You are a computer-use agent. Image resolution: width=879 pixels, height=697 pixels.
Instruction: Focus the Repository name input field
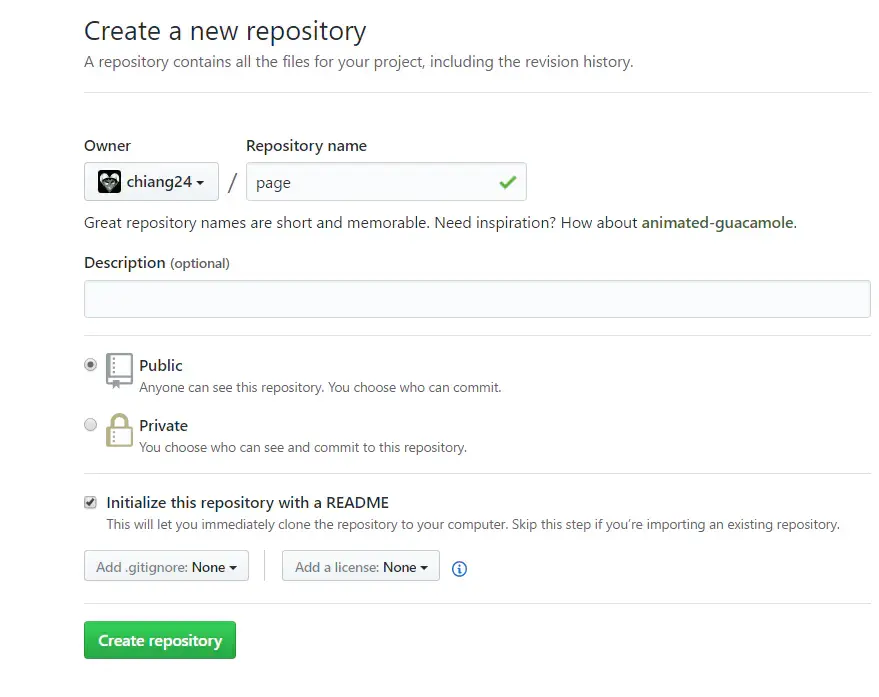(x=370, y=182)
